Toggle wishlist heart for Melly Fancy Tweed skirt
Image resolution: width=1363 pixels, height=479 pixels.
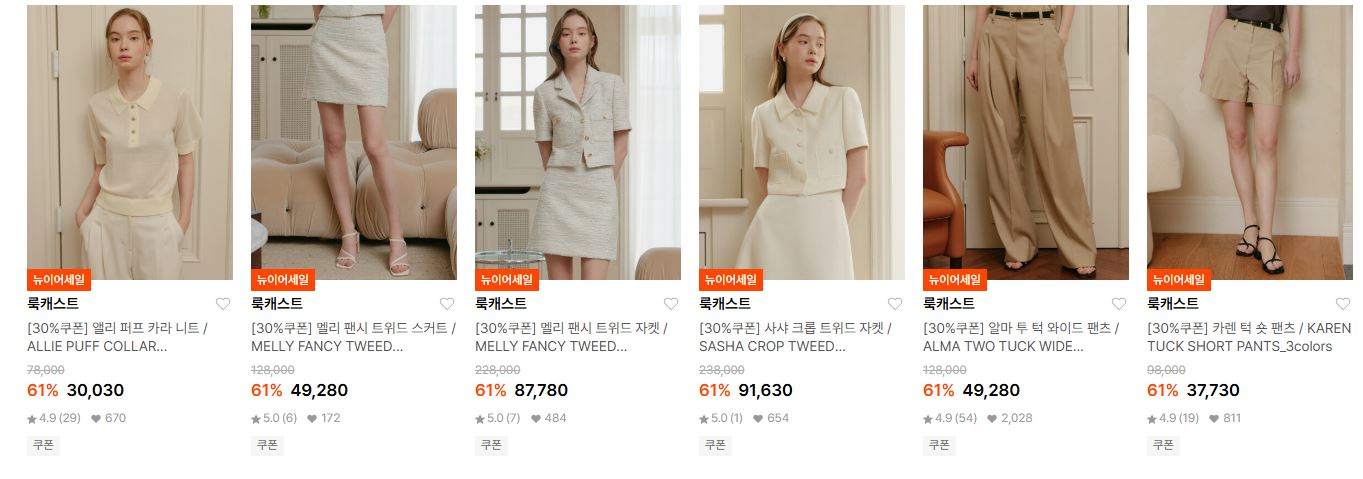pos(447,304)
